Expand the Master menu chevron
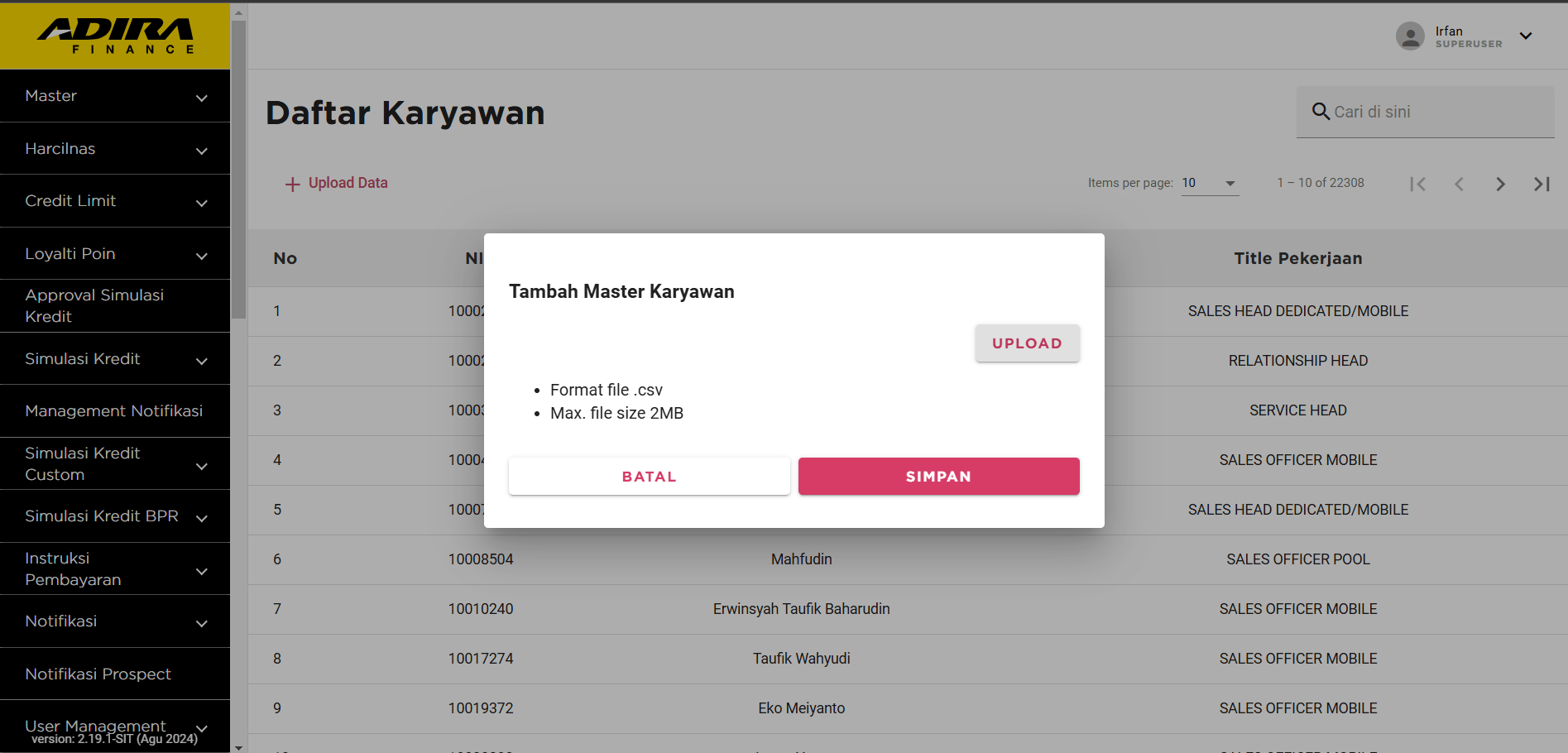The height and width of the screenshot is (753, 1568). coord(201,98)
